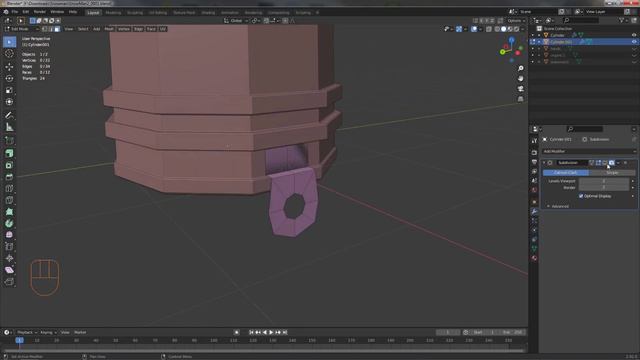Screen dimensions: 640x360
Task: Select the Transform tool
Action: tap(9, 102)
